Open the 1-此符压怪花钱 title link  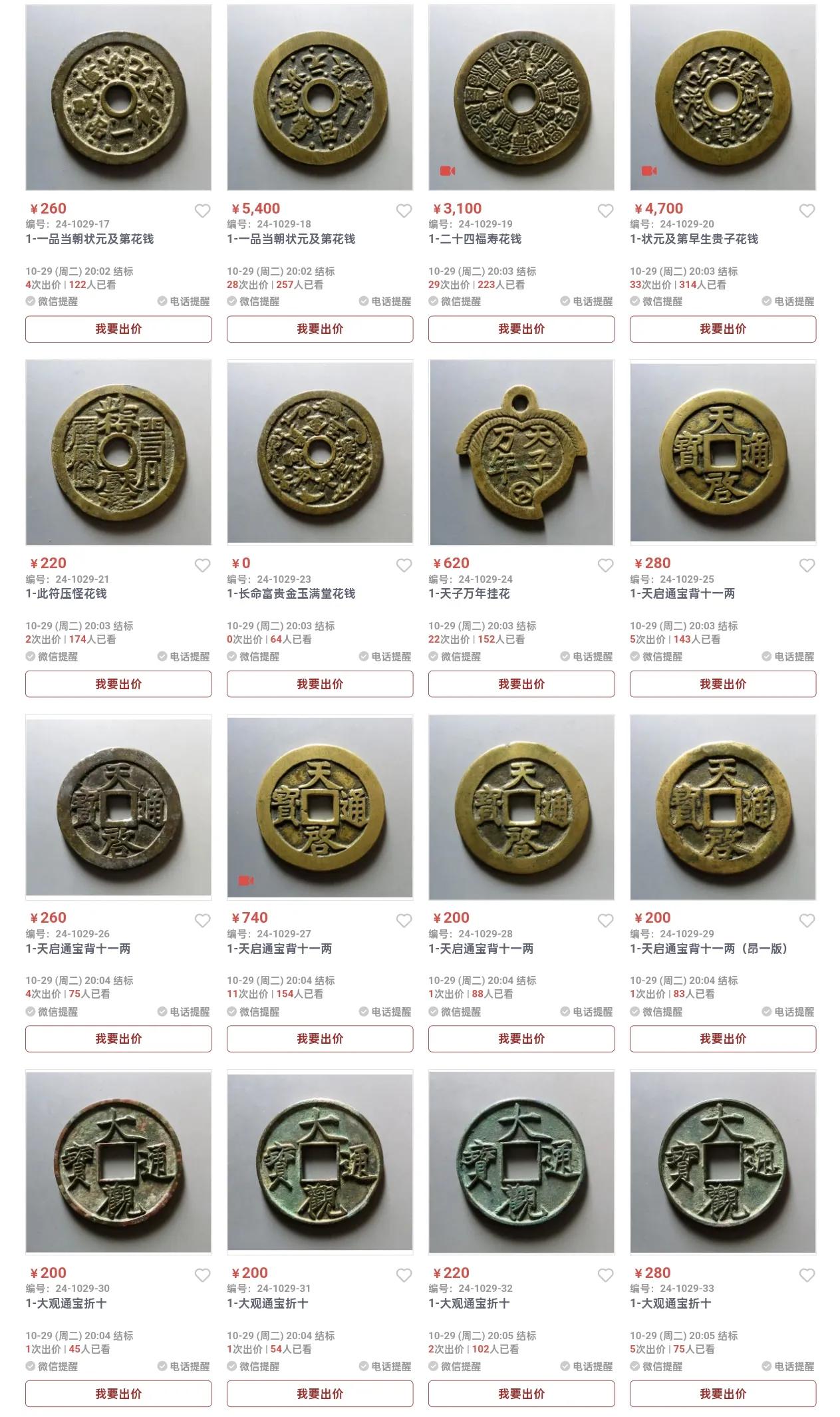click(67, 593)
